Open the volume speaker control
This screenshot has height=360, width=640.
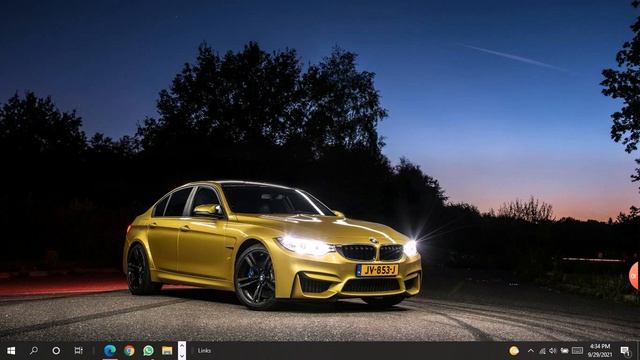pyautogui.click(x=553, y=351)
